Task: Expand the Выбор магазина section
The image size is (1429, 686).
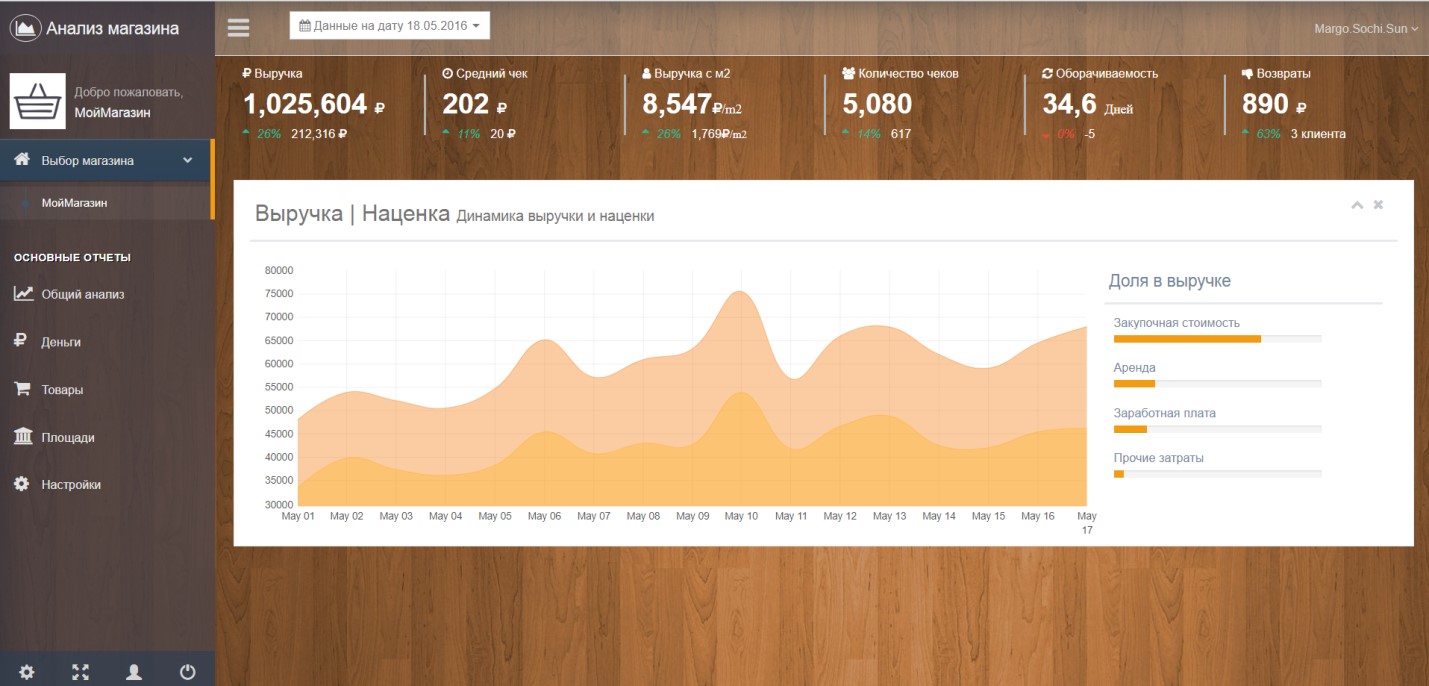Action: [x=106, y=161]
